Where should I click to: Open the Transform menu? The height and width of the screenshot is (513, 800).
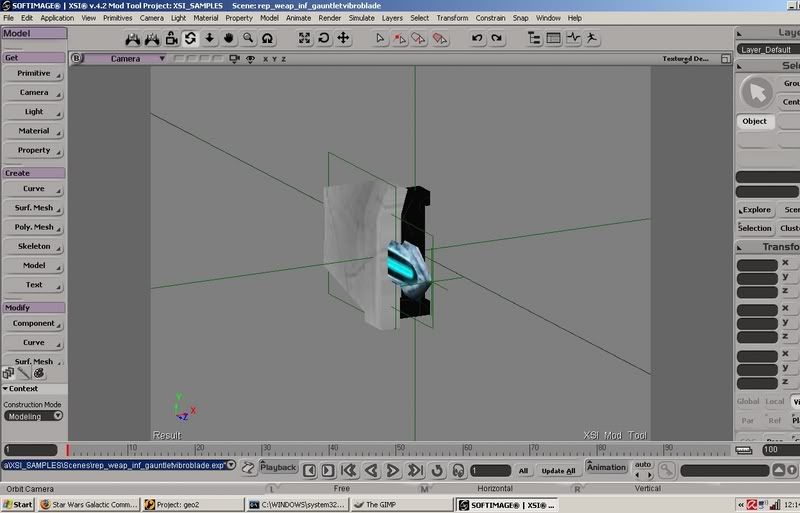pyautogui.click(x=452, y=18)
